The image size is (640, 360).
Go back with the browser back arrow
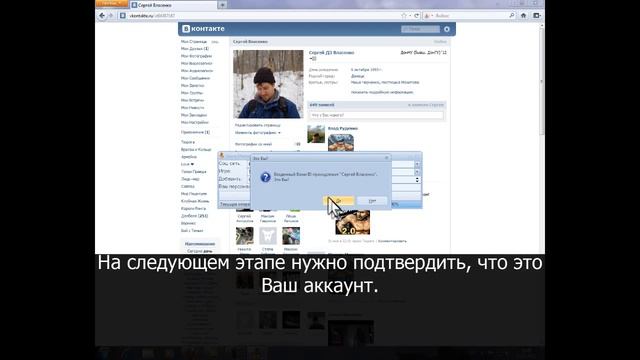coord(102,16)
